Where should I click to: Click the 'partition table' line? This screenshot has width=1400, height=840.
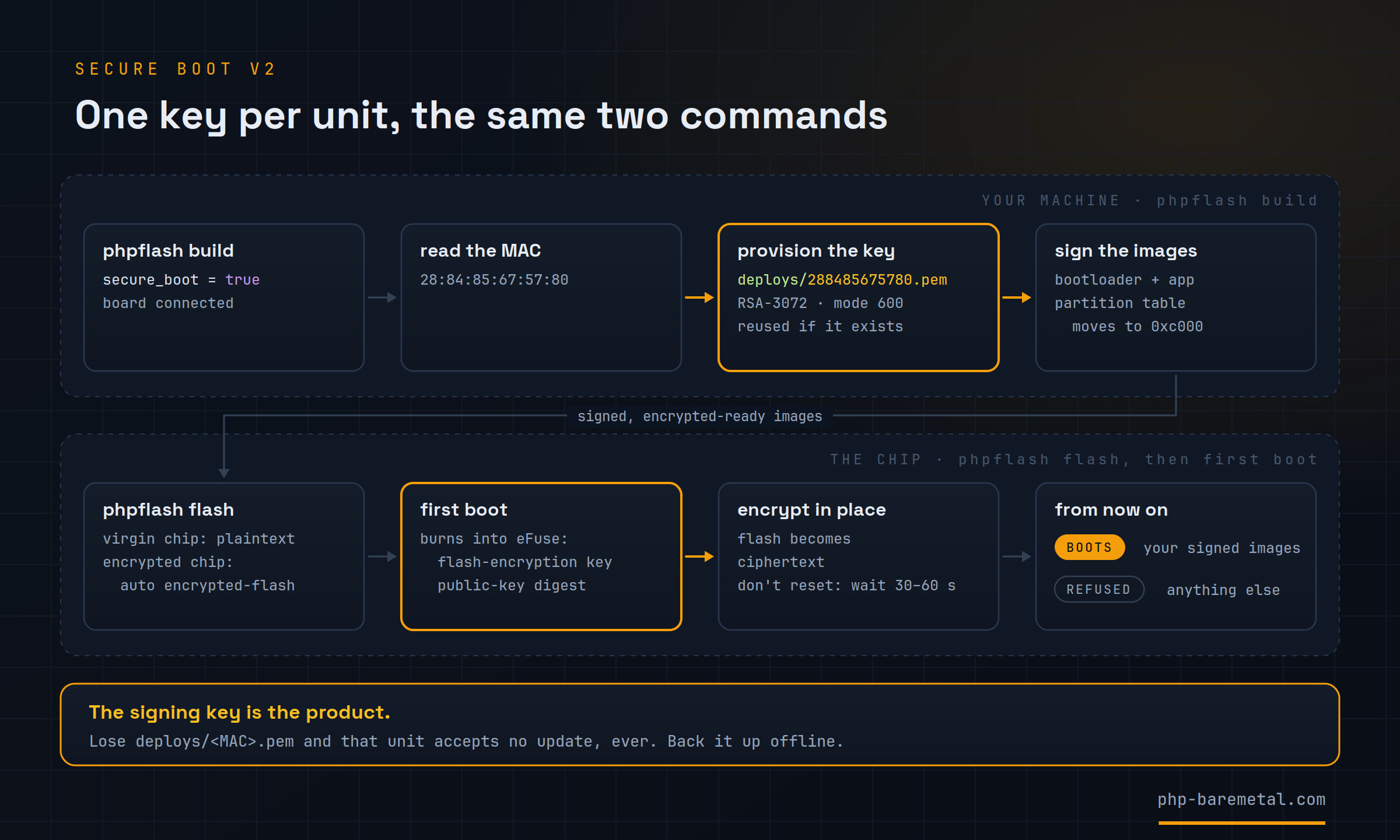(x=1120, y=303)
